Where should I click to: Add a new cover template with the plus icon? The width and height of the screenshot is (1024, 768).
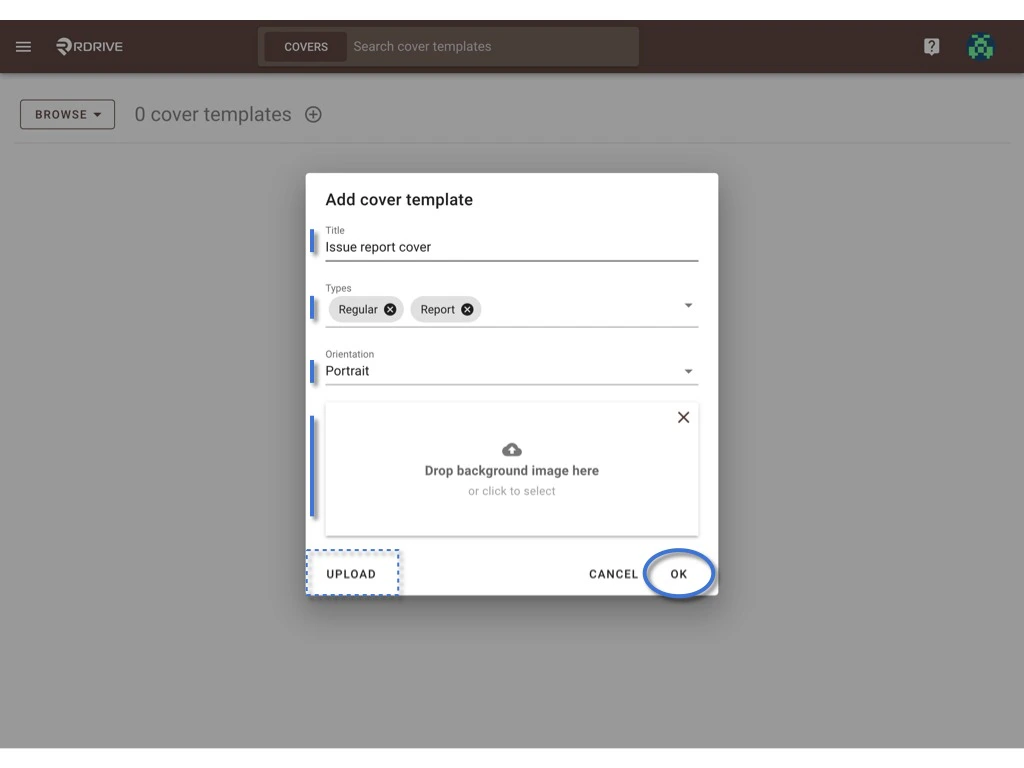[x=313, y=114]
